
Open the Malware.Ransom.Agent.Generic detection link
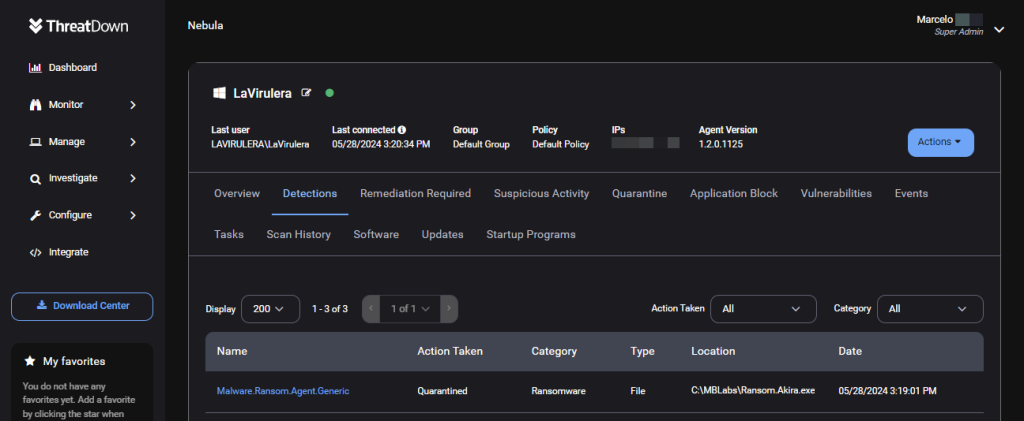coord(283,391)
